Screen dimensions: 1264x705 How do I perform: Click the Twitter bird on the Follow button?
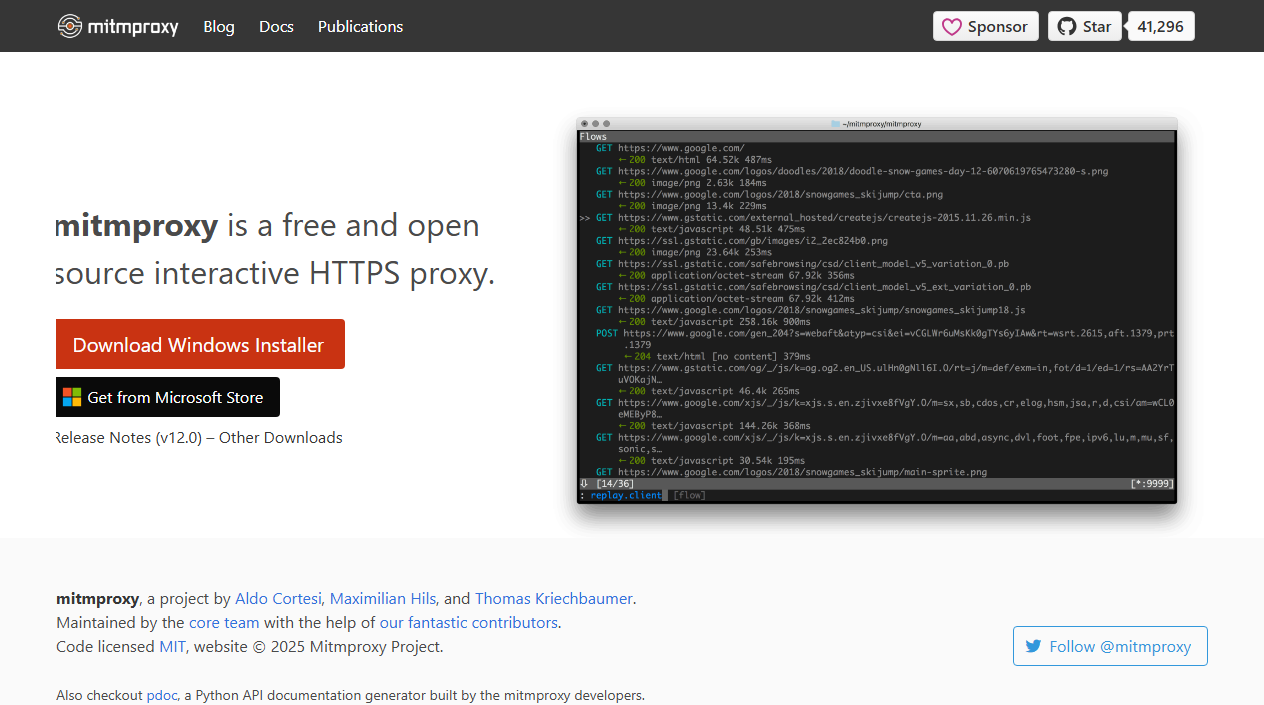click(x=1034, y=646)
